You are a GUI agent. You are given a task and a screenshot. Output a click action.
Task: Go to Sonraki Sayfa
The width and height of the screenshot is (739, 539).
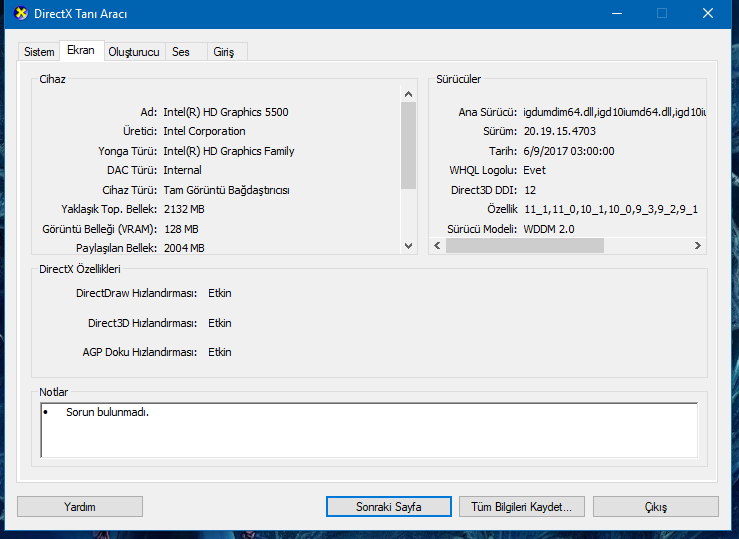pos(388,506)
